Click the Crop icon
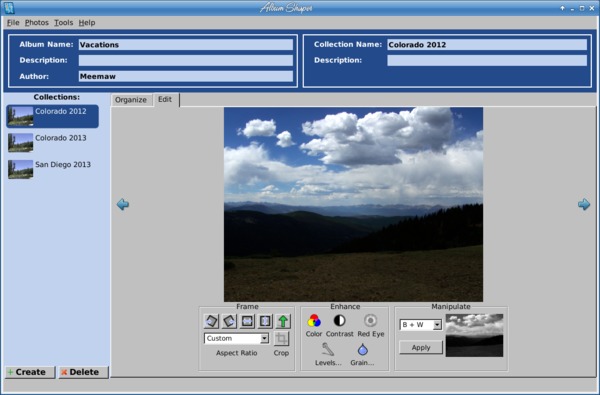 click(281, 338)
